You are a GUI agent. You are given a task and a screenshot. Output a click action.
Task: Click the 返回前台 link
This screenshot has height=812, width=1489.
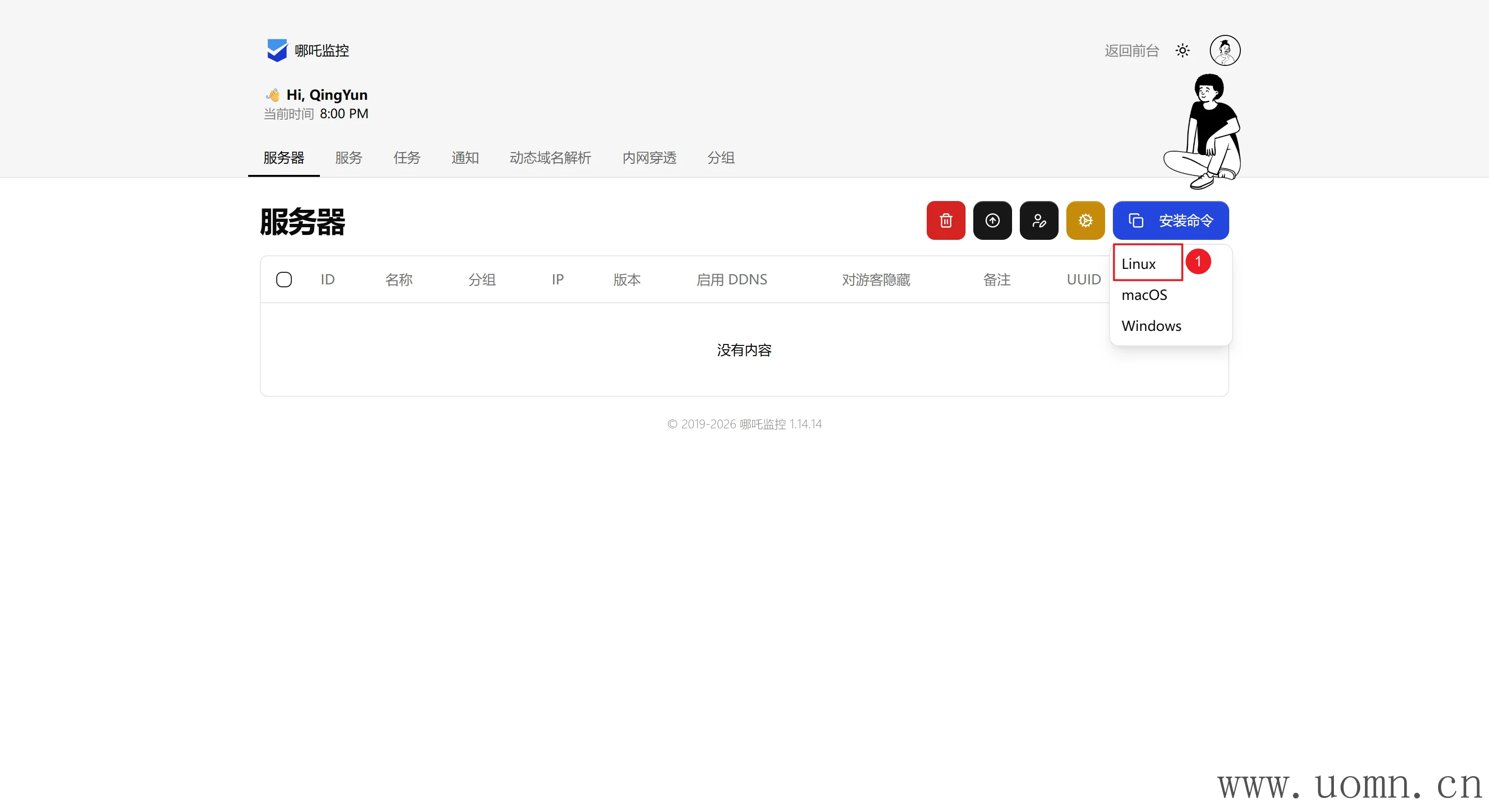[x=1131, y=51]
